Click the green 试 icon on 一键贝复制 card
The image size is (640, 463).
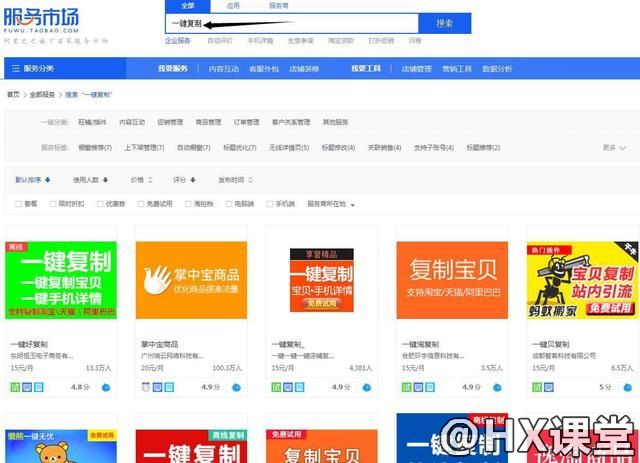tap(537, 387)
